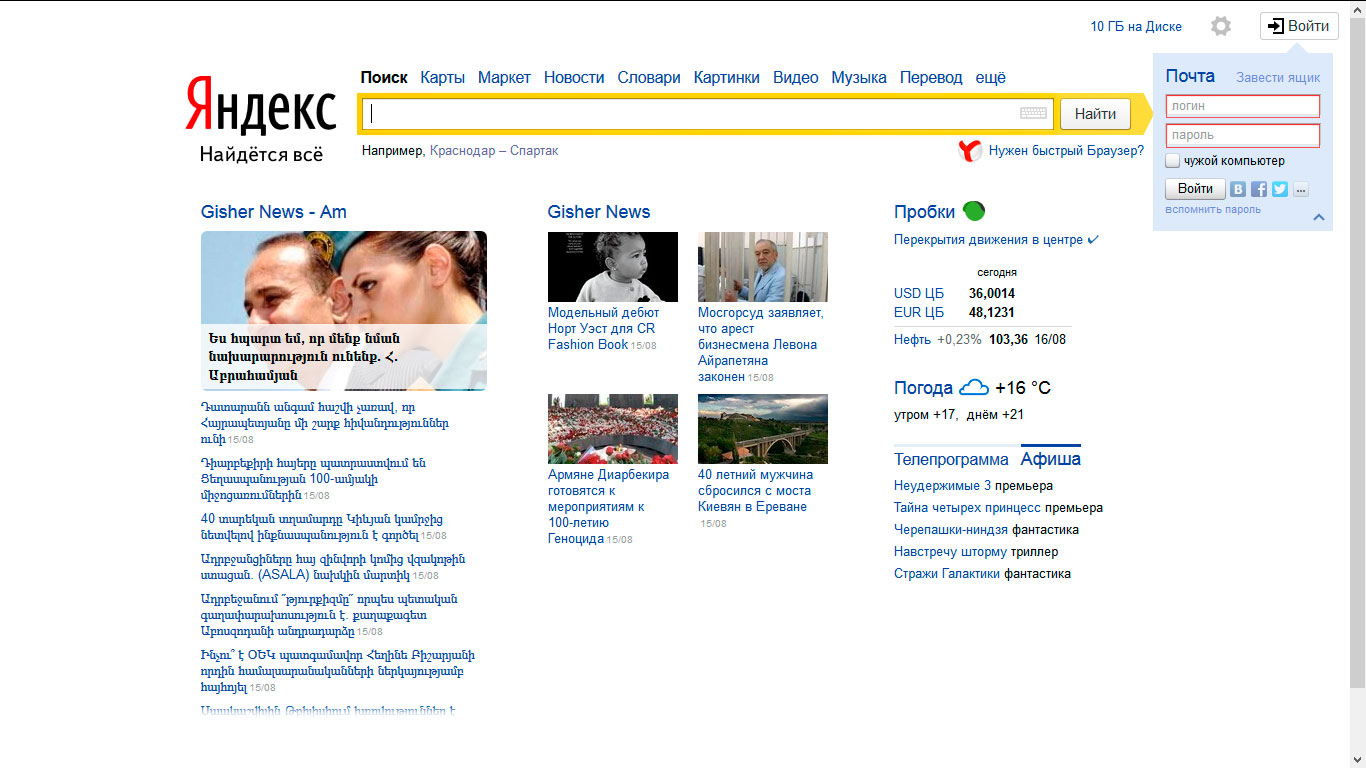
Task: Focus the логин input field
Action: pyautogui.click(x=1242, y=106)
